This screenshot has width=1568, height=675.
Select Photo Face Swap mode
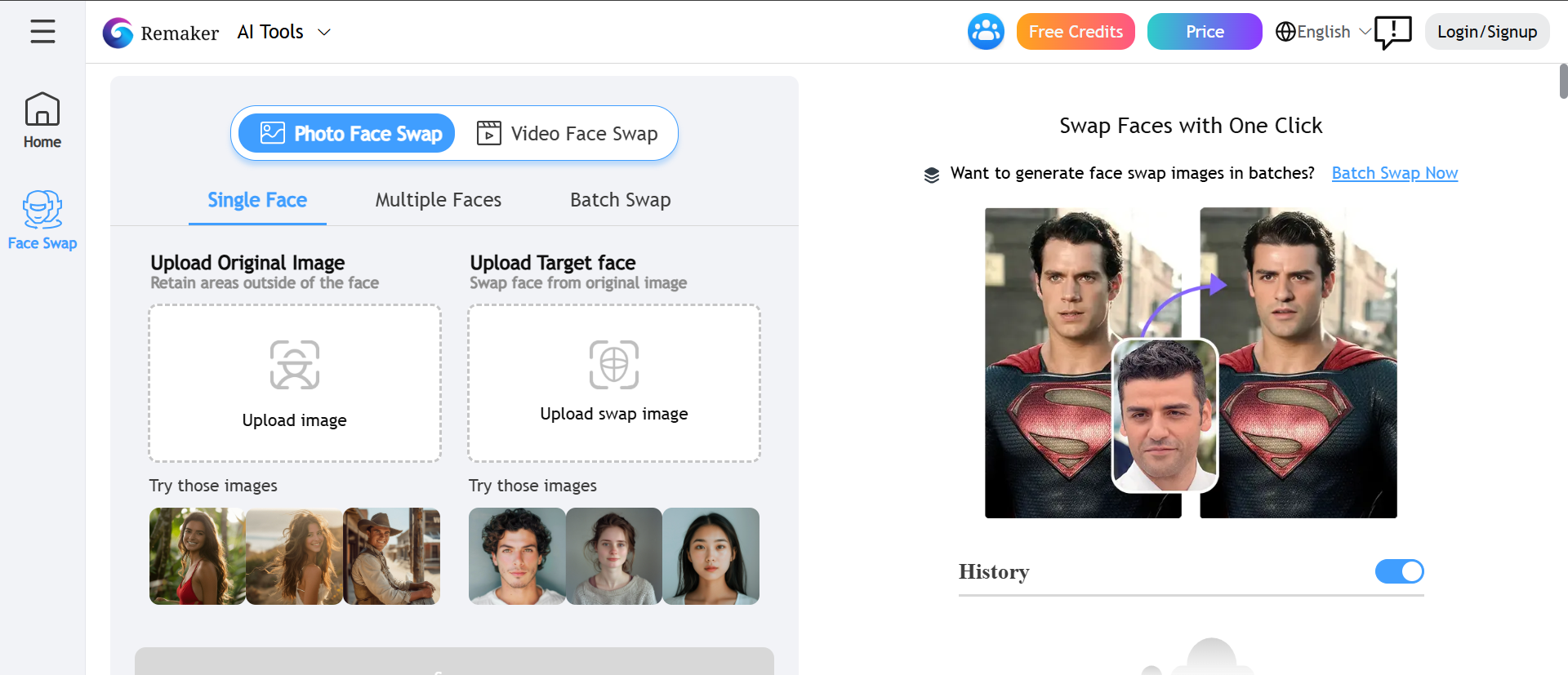(x=347, y=133)
